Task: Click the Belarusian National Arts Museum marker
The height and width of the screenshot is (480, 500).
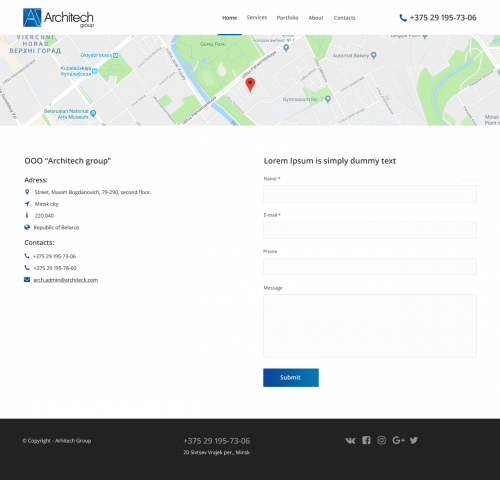Action: pyautogui.click(x=93, y=113)
